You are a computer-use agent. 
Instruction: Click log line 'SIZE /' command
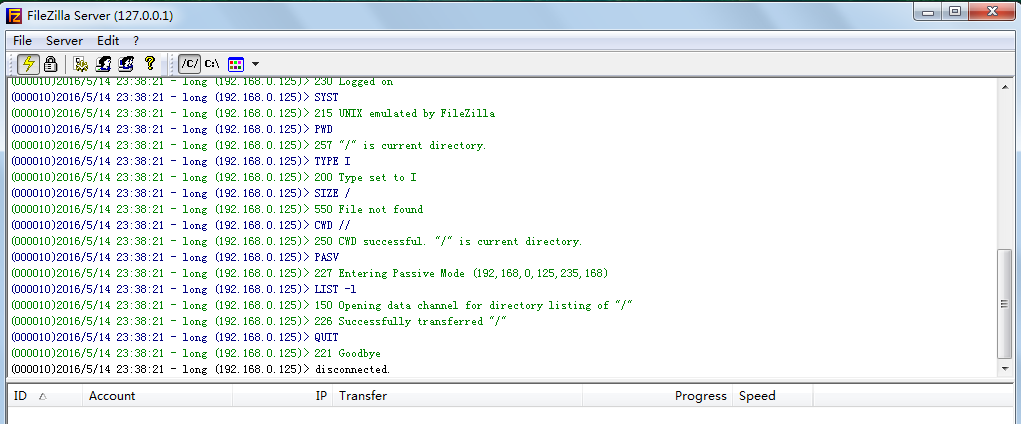(x=180, y=193)
